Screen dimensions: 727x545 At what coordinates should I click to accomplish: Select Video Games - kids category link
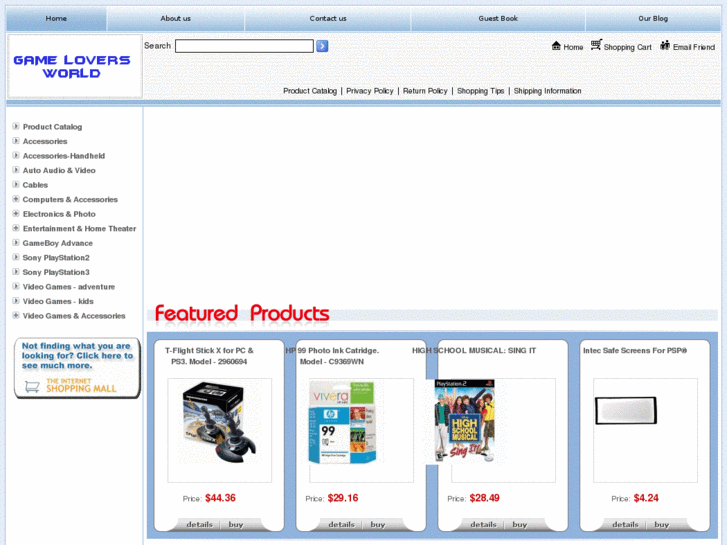click(58, 301)
